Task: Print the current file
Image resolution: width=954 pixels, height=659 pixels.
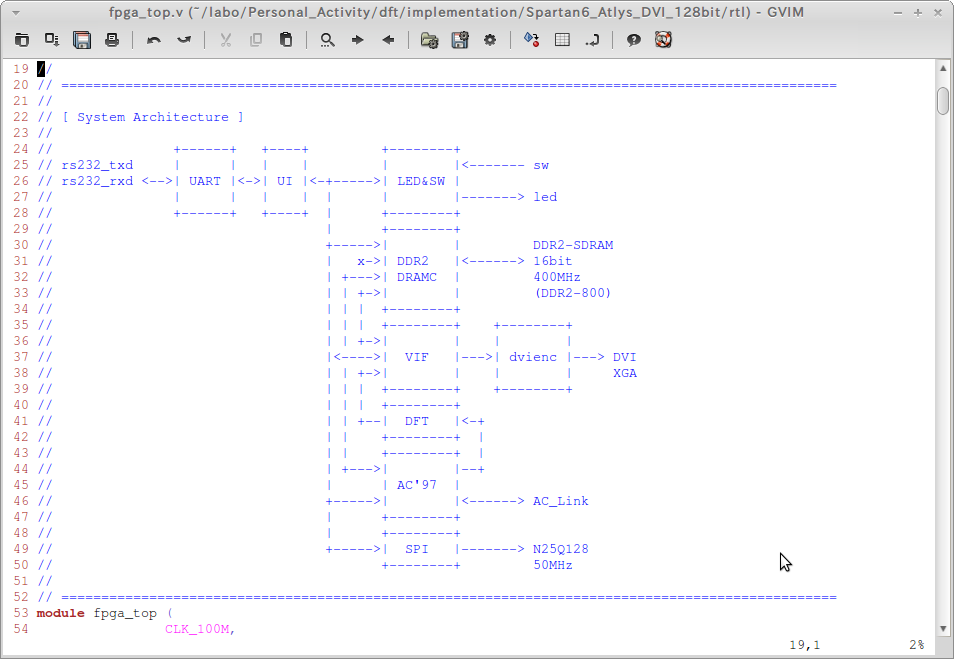Action: (110, 40)
